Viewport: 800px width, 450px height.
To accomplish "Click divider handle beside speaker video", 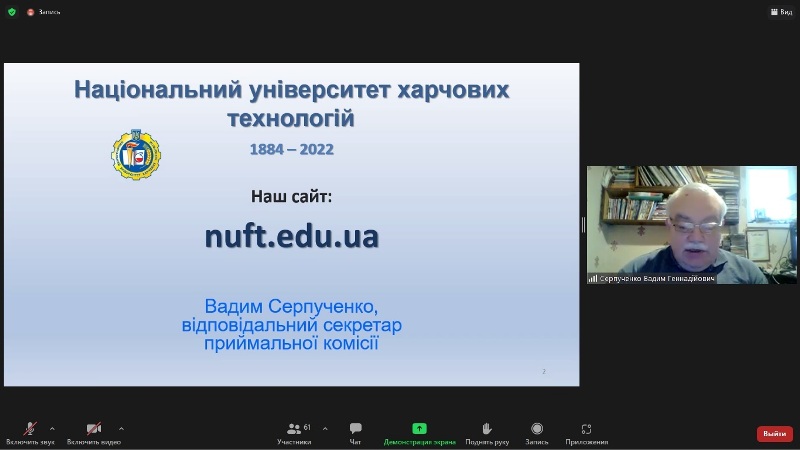I will coord(583,224).
